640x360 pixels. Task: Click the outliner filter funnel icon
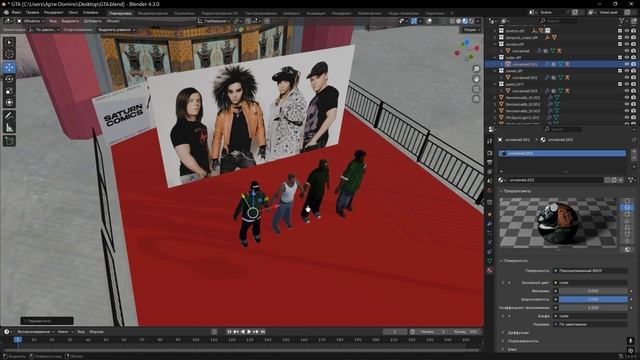click(x=622, y=21)
